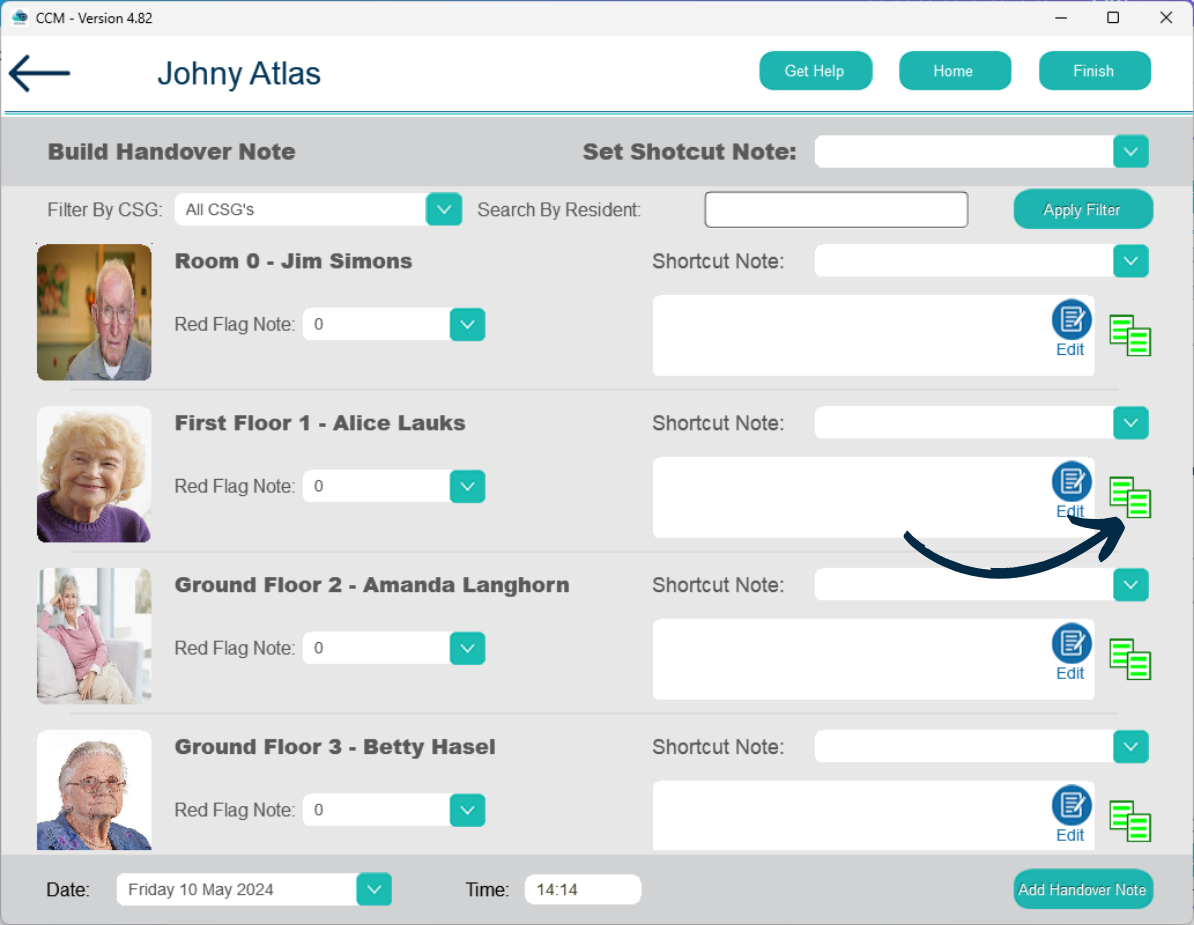Click the Time field showing 14:14
The image size is (1194, 925).
[583, 889]
